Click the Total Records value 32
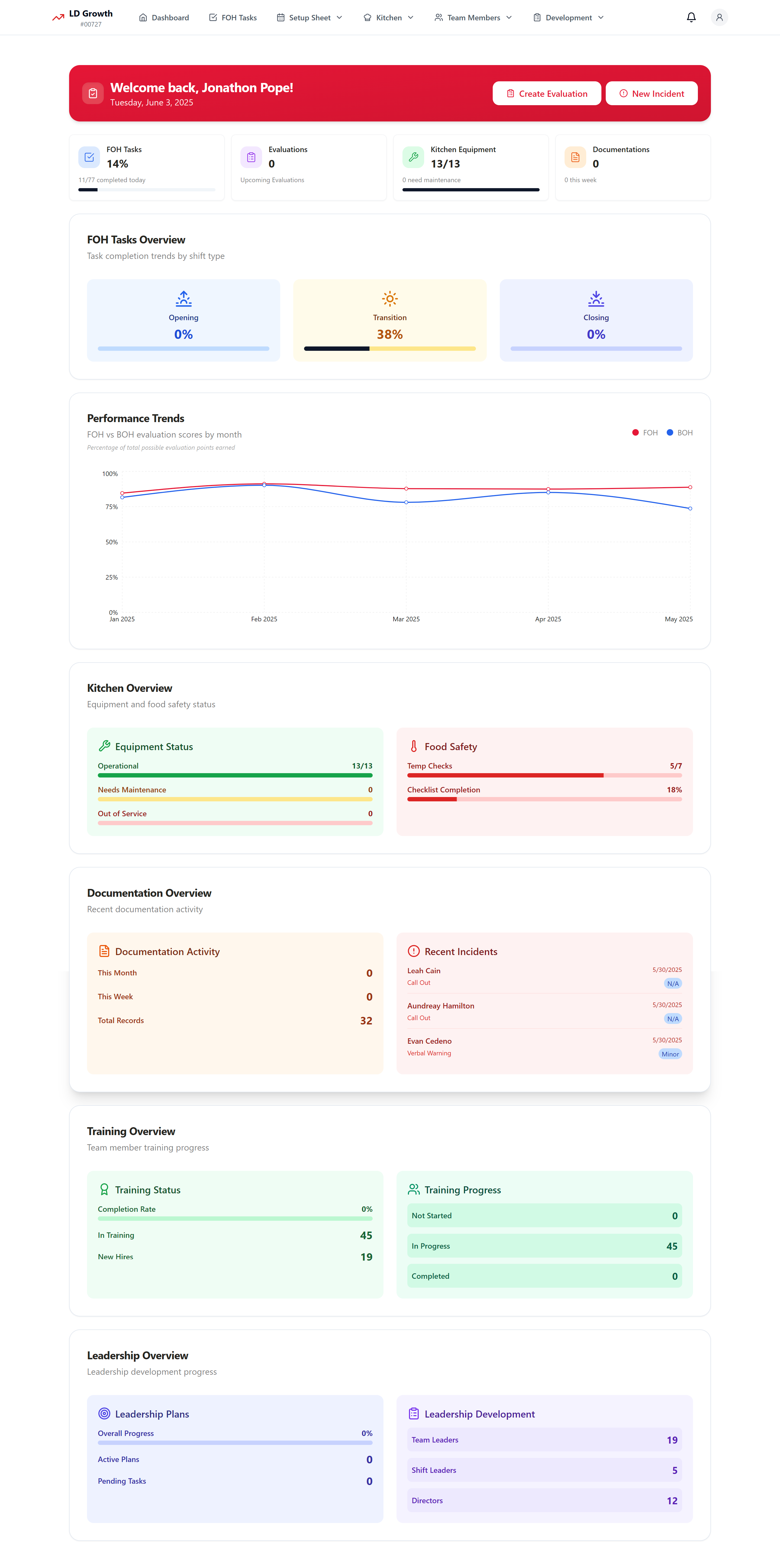This screenshot has height=1568, width=780. click(x=366, y=1021)
